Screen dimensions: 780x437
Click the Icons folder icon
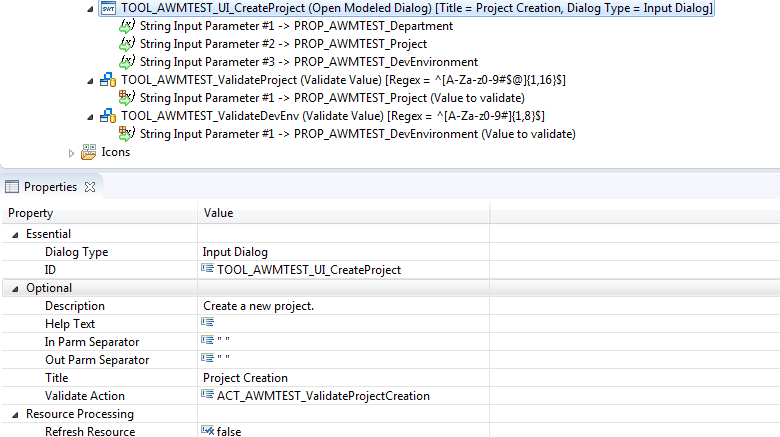click(x=89, y=152)
